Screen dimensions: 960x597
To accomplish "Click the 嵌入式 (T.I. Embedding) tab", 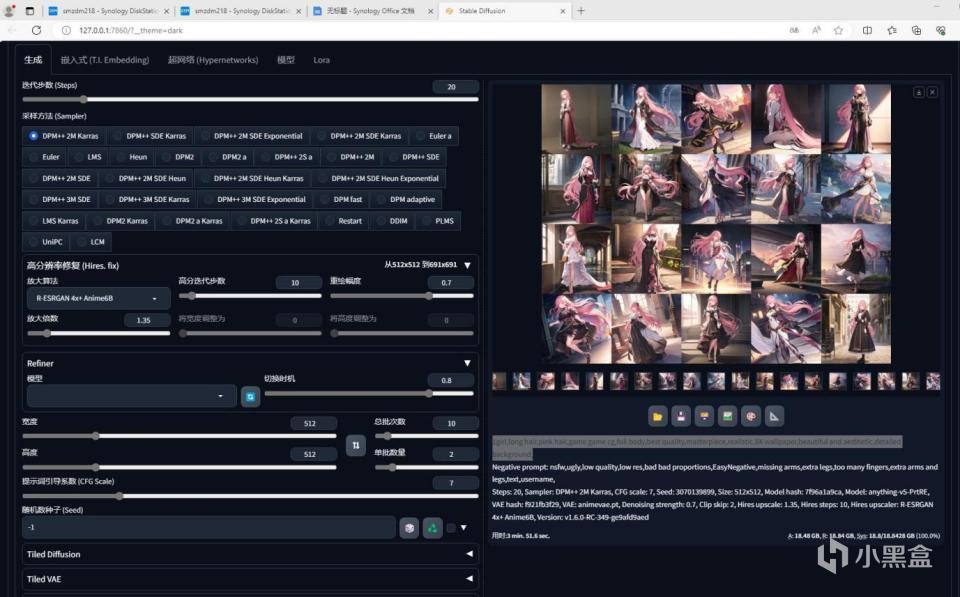I will pyautogui.click(x=104, y=60).
